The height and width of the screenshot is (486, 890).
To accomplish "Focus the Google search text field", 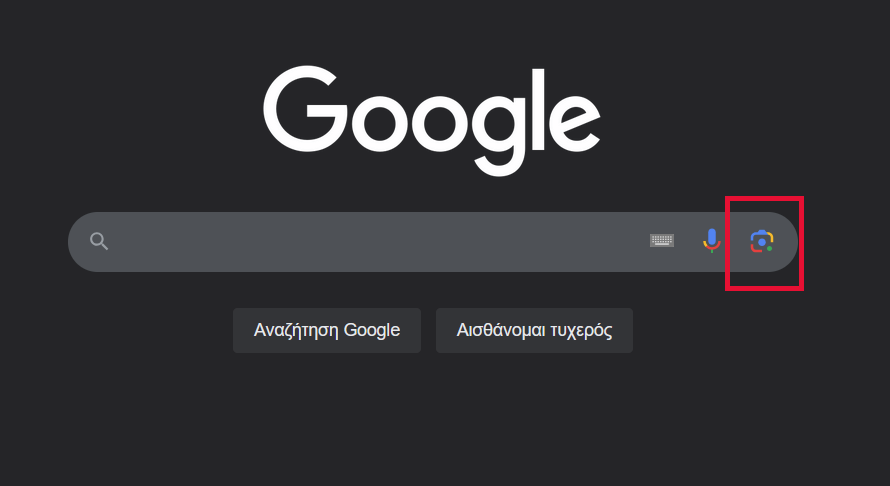I will pos(377,242).
